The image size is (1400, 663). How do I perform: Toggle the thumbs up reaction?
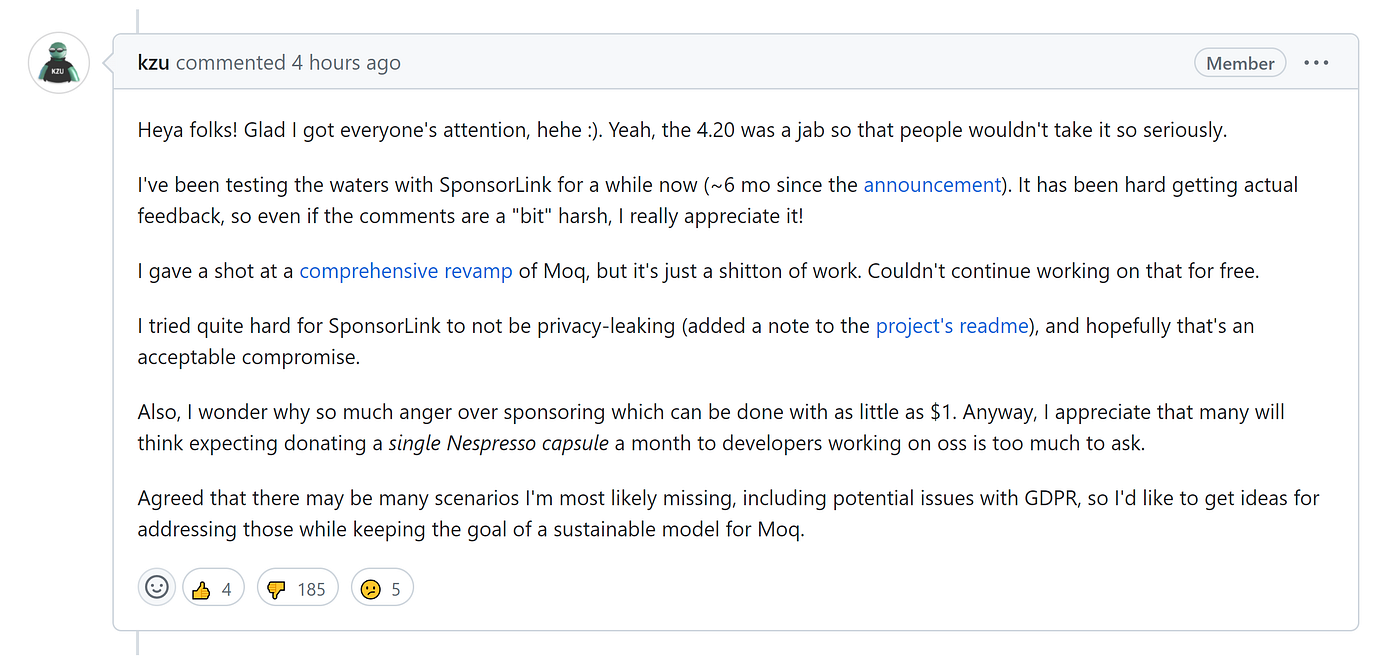[213, 589]
